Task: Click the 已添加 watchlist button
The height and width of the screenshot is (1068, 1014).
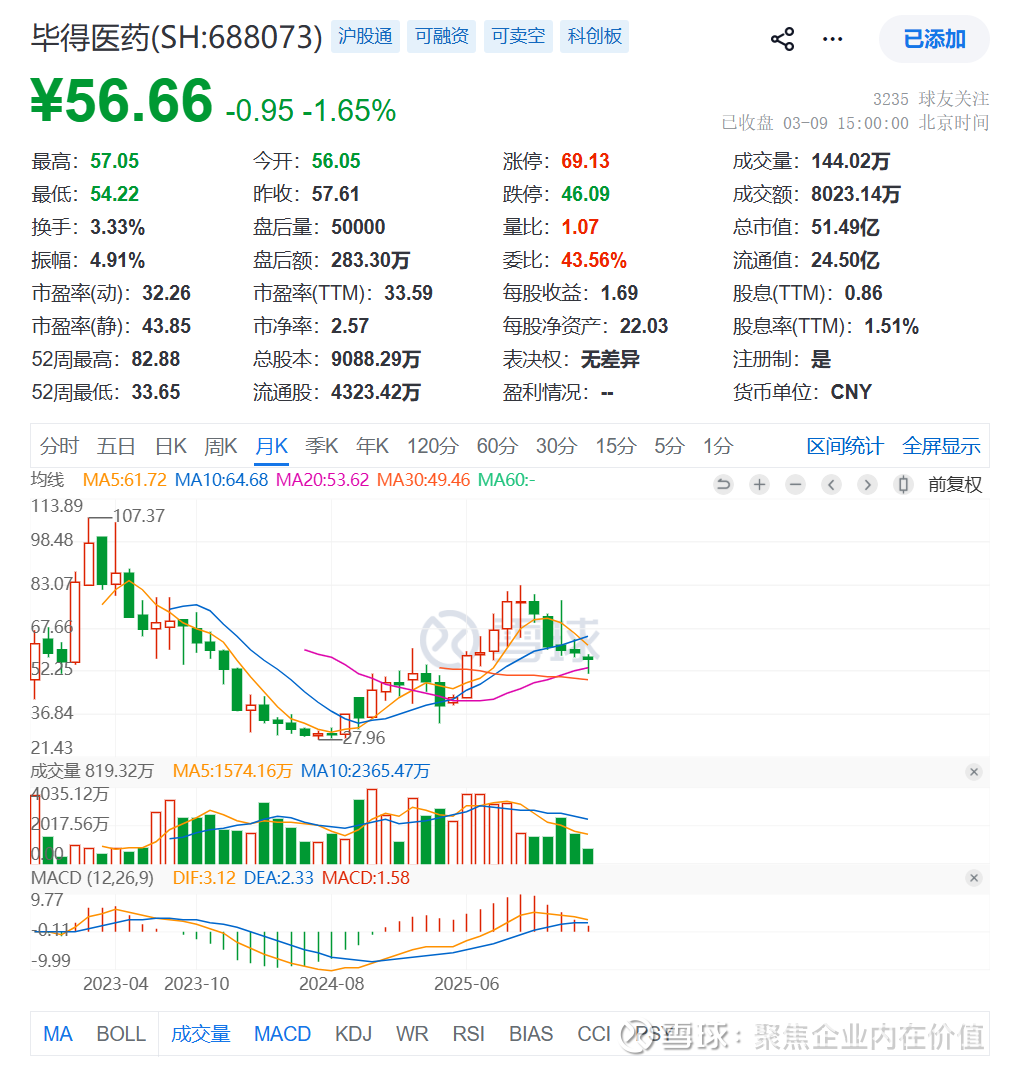Action: (x=934, y=39)
